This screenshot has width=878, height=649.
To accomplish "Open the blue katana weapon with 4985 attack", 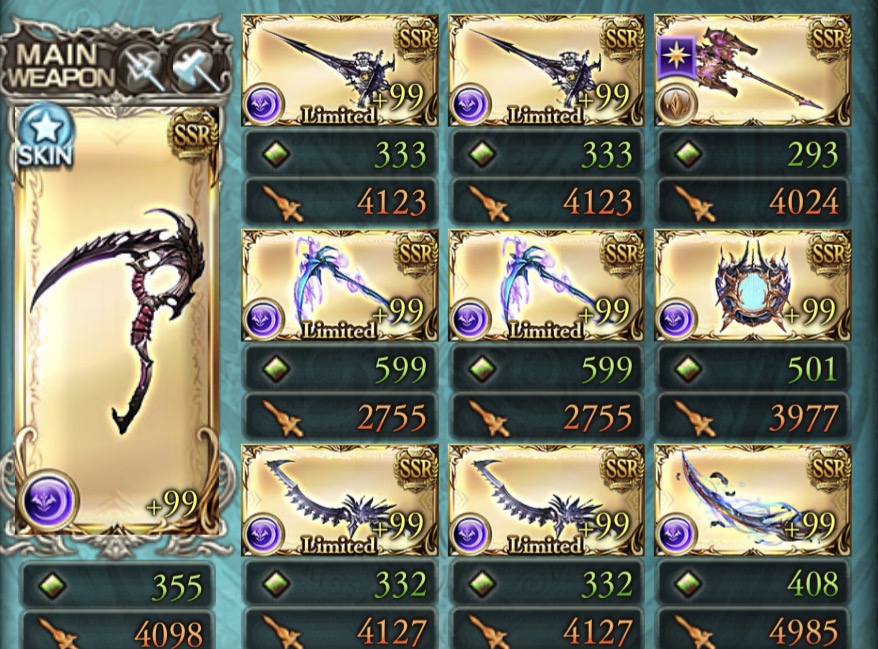I will click(x=753, y=500).
